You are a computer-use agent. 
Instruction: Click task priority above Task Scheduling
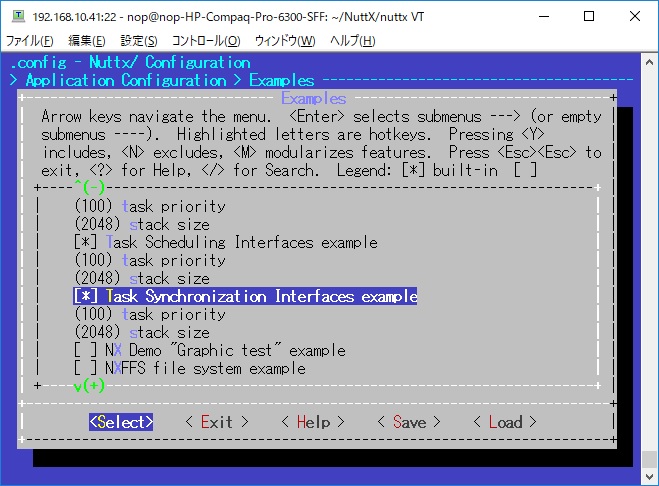(150, 206)
